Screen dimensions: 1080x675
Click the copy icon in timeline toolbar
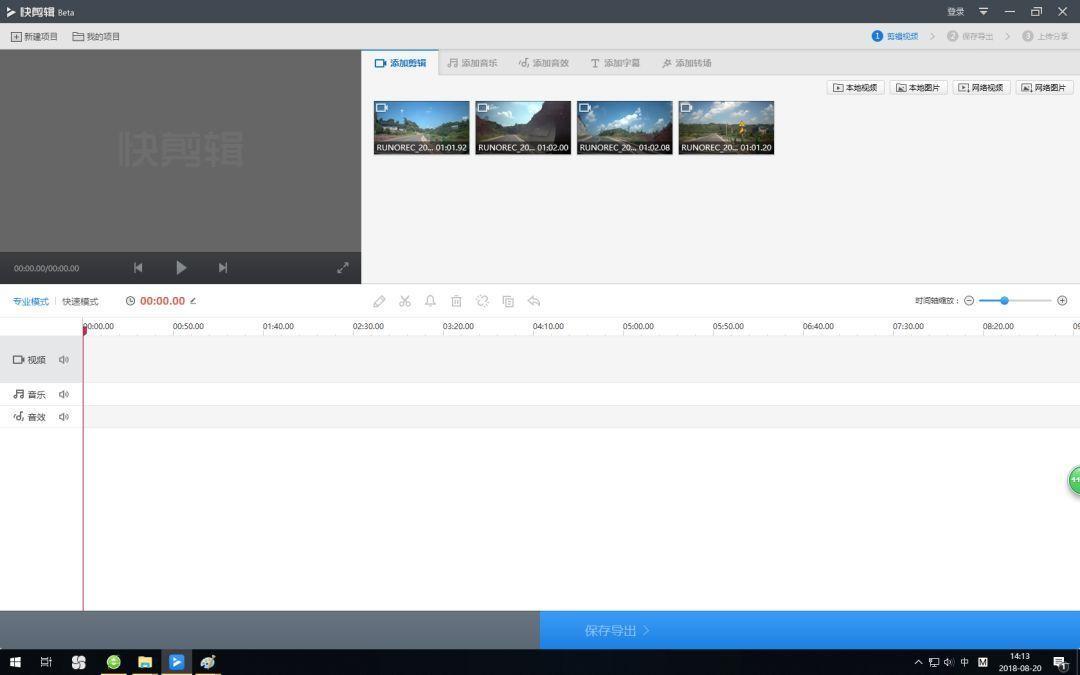[x=508, y=301]
